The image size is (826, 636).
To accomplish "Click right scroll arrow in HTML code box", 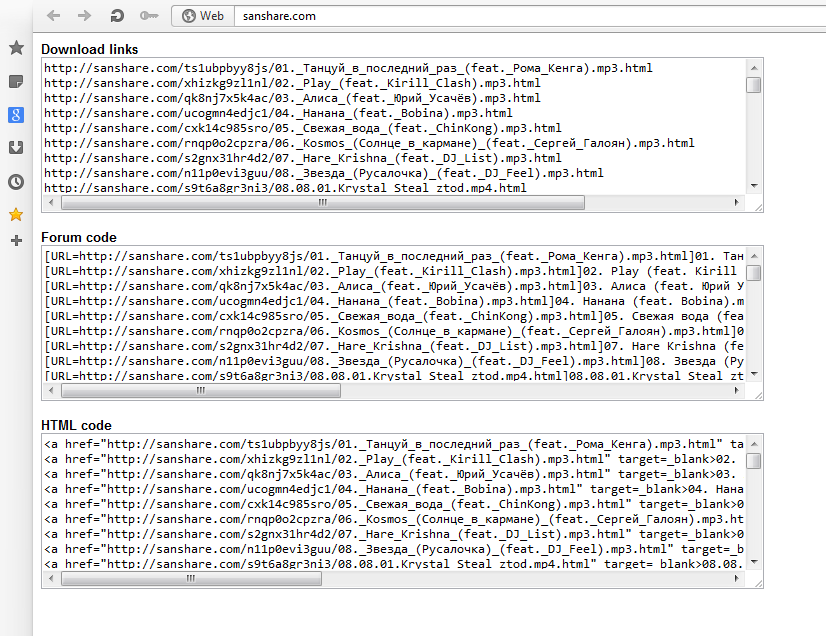I will [736, 579].
